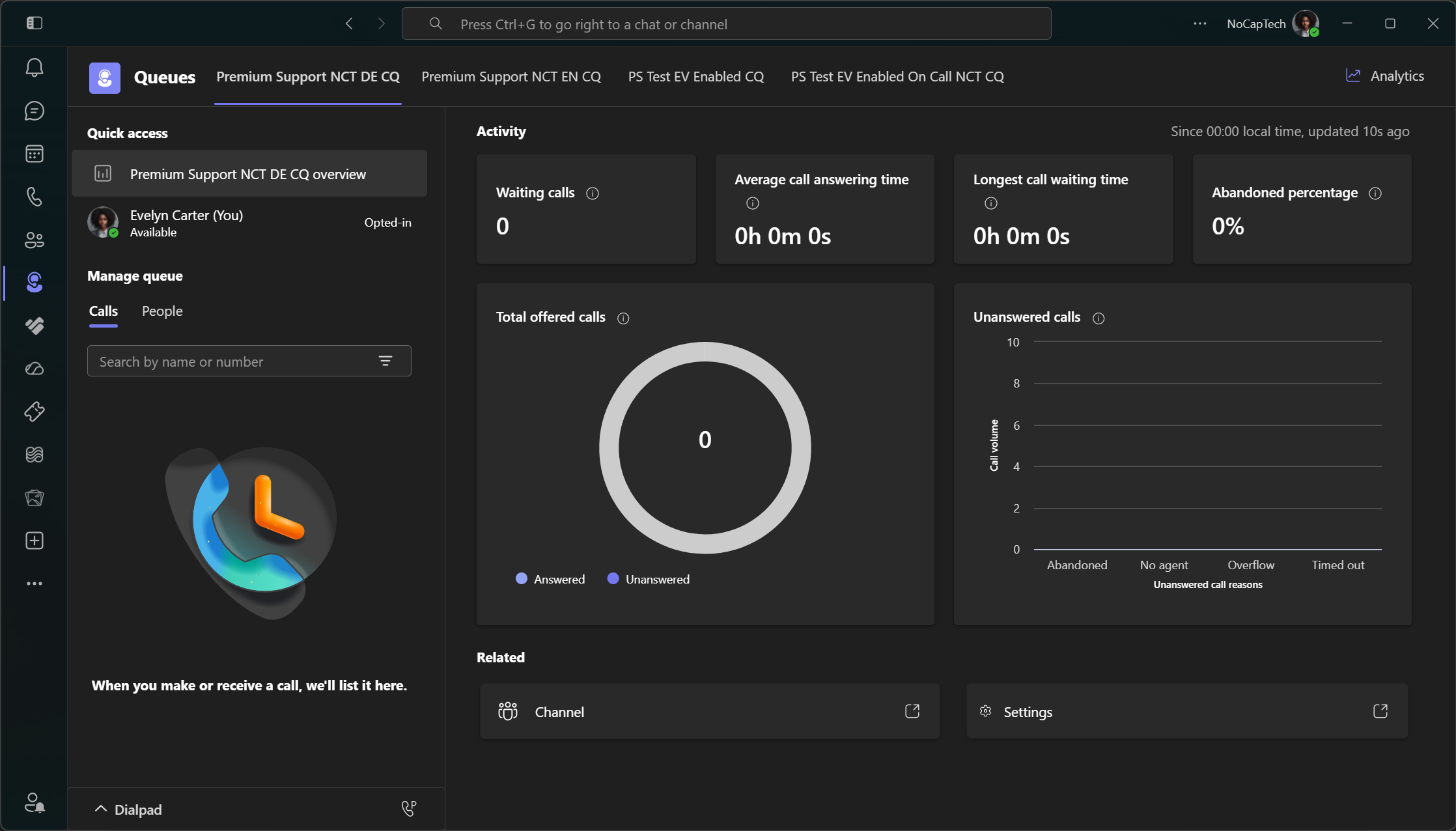Image resolution: width=1456 pixels, height=831 pixels.
Task: Toggle Evelyn Carter's Opted-in status
Action: [x=387, y=223]
